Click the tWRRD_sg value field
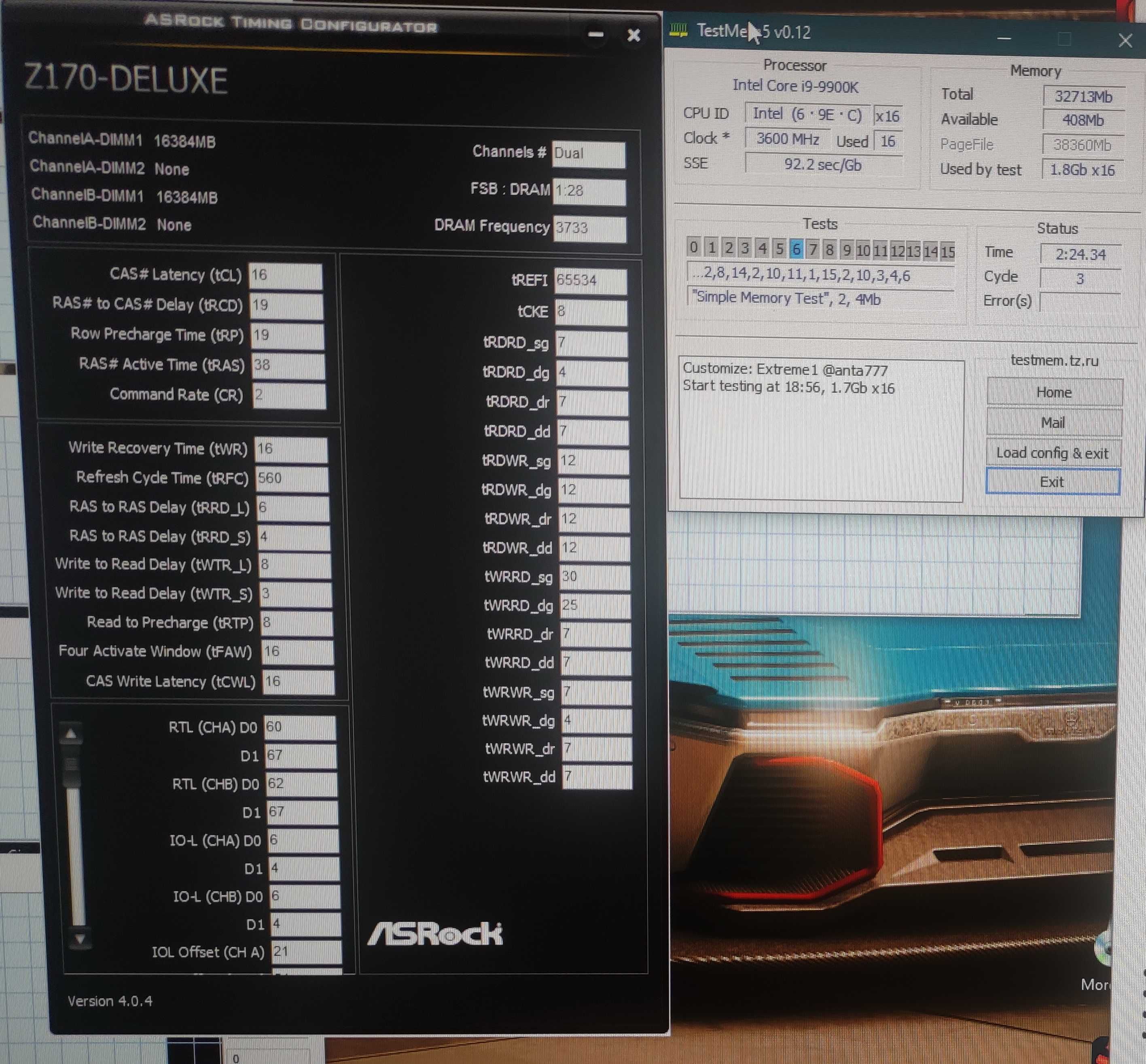 pos(595,577)
